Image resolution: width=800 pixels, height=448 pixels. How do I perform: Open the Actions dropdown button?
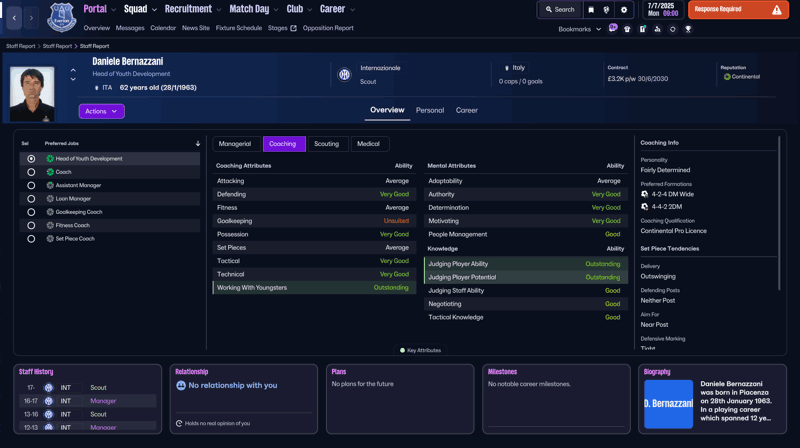102,111
